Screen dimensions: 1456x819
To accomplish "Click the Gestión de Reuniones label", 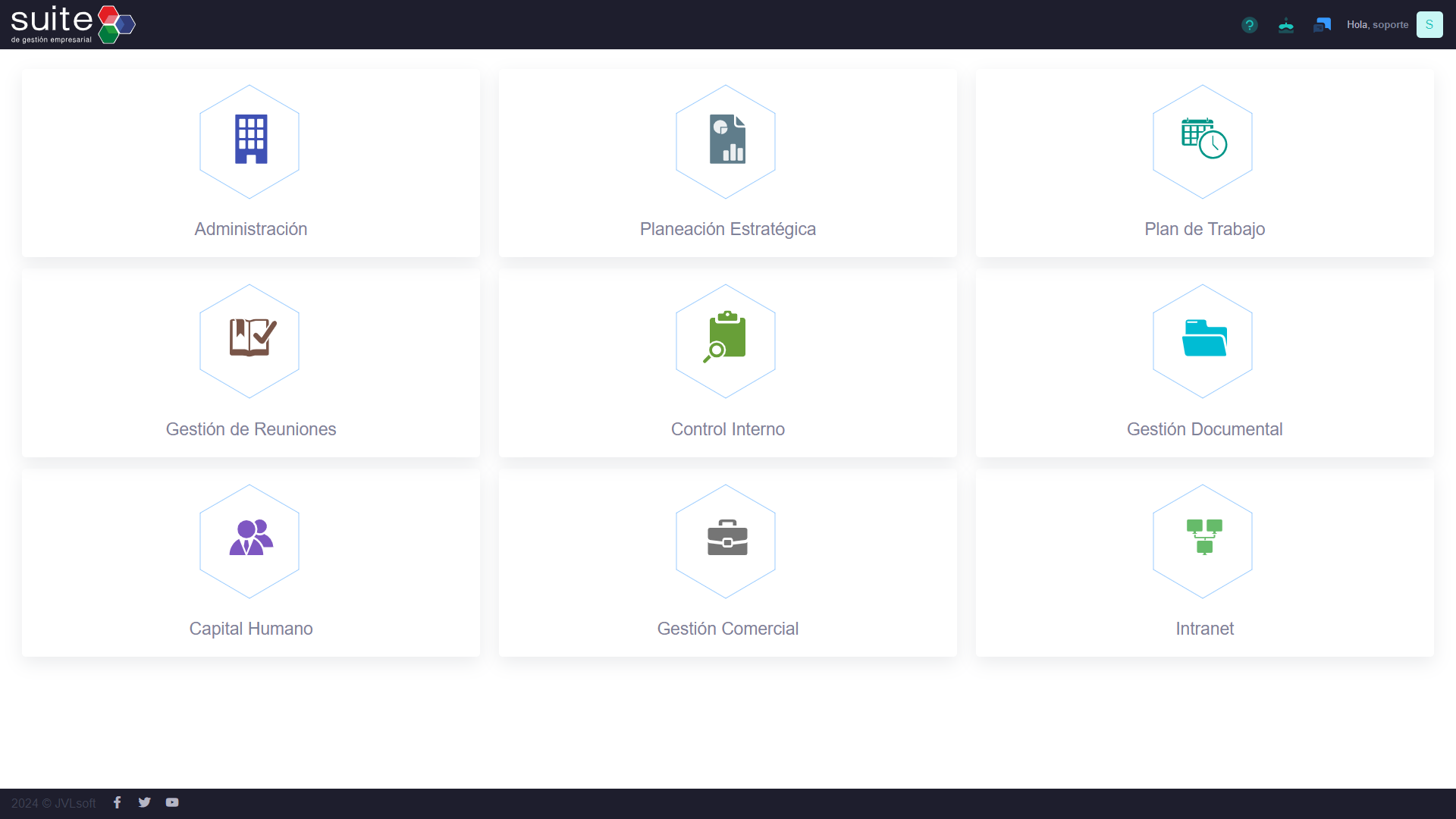I will (x=251, y=429).
